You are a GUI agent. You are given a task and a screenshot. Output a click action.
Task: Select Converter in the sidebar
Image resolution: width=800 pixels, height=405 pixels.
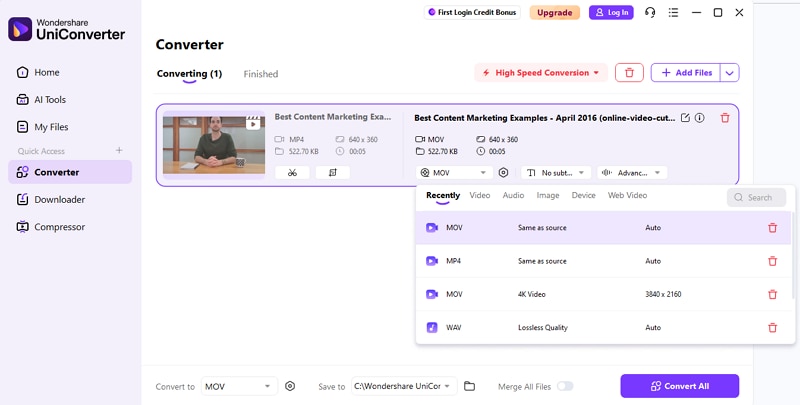point(70,172)
